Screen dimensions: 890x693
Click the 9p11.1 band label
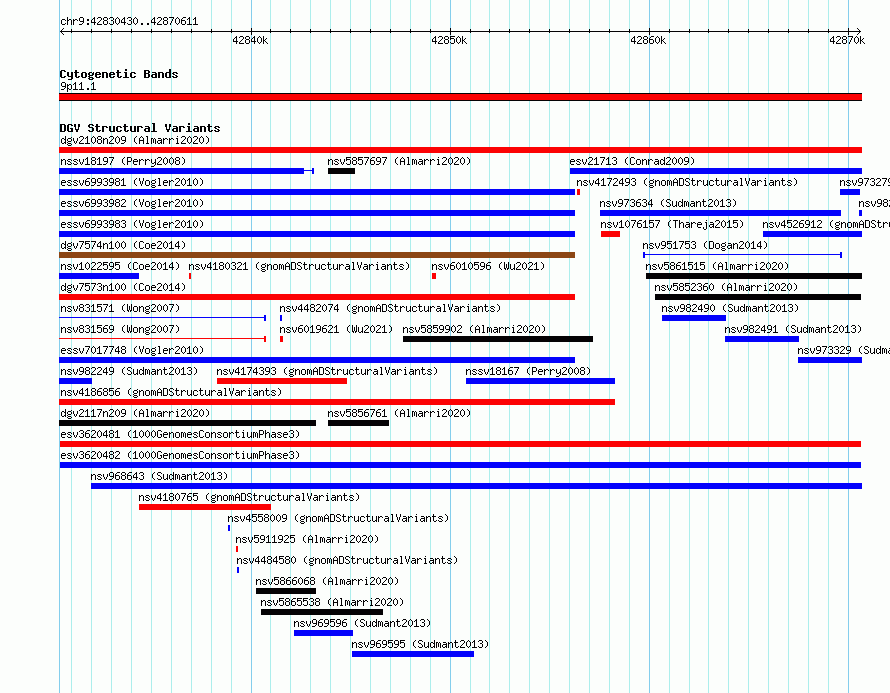pos(78,86)
